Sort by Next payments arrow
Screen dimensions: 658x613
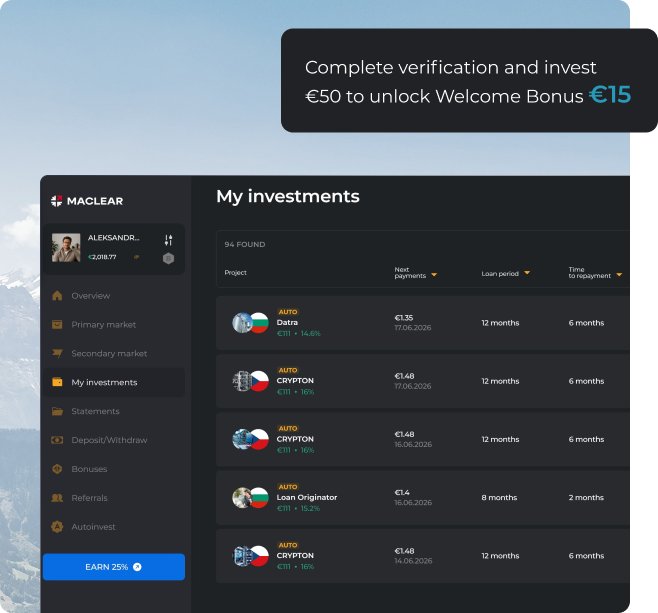pyautogui.click(x=434, y=275)
